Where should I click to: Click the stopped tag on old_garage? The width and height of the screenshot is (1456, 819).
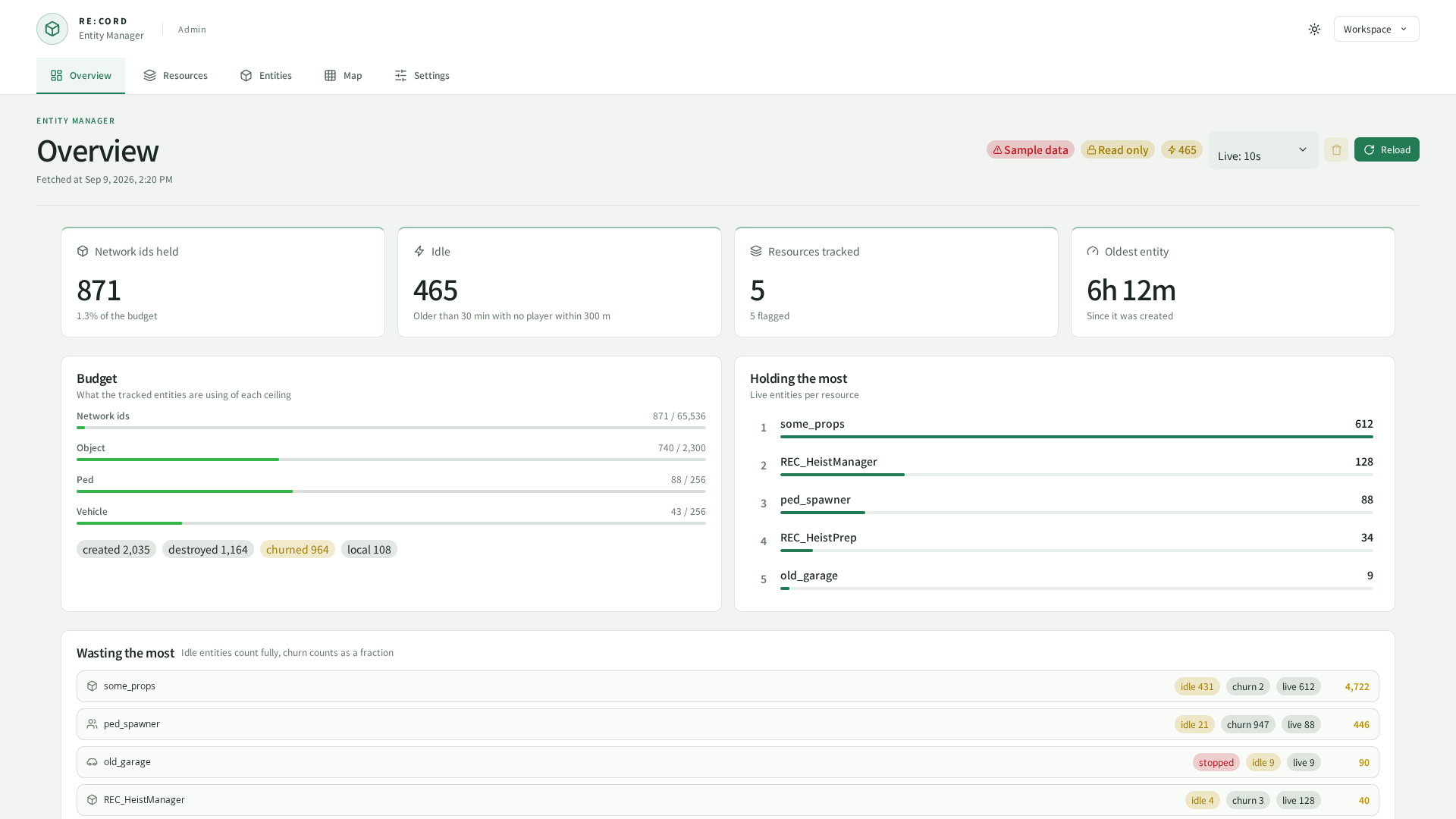point(1216,762)
